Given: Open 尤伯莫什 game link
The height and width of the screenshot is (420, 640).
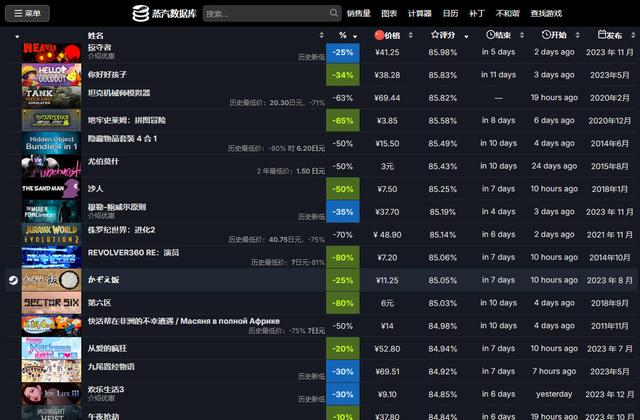Looking at the screenshot, I should pyautogui.click(x=103, y=162).
